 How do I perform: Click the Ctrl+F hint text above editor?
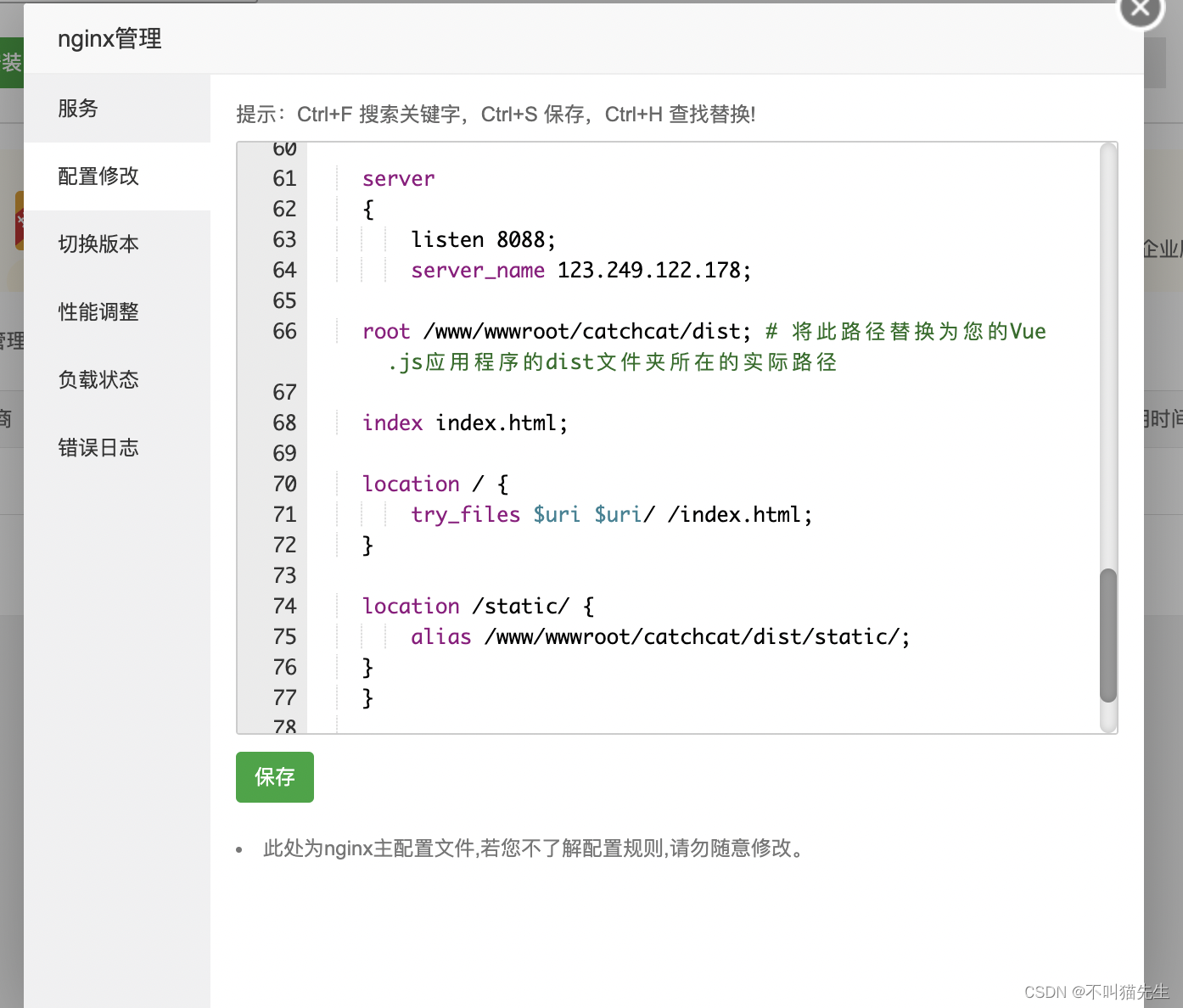(x=496, y=115)
